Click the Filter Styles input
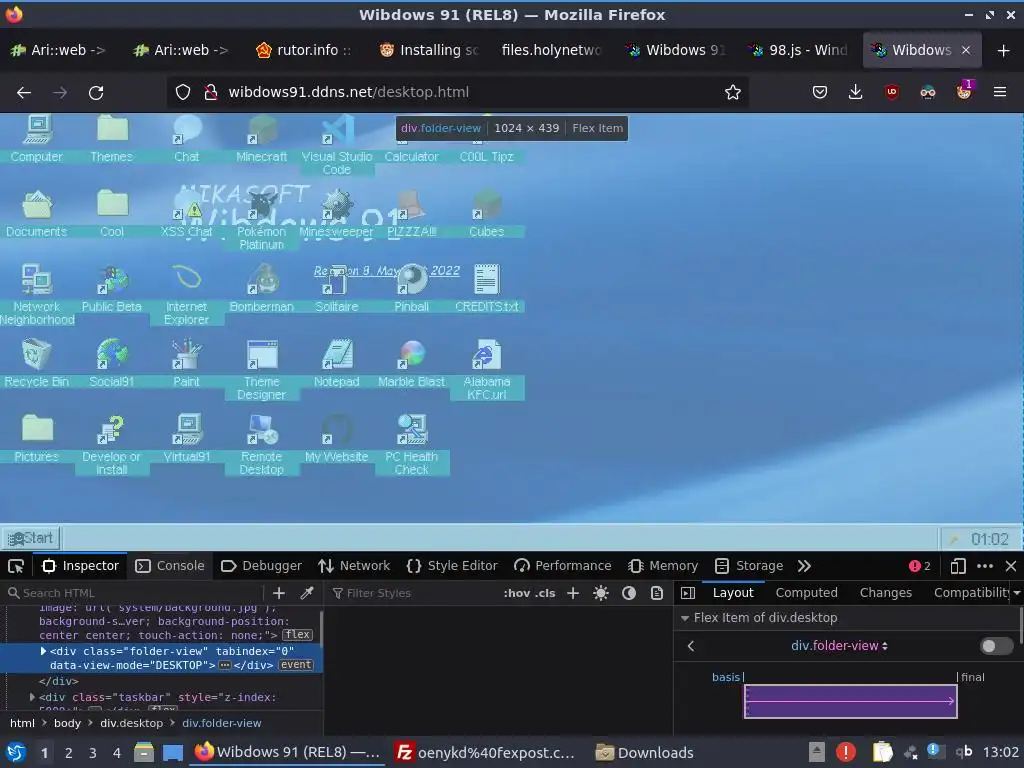1024x768 pixels. 413,593
